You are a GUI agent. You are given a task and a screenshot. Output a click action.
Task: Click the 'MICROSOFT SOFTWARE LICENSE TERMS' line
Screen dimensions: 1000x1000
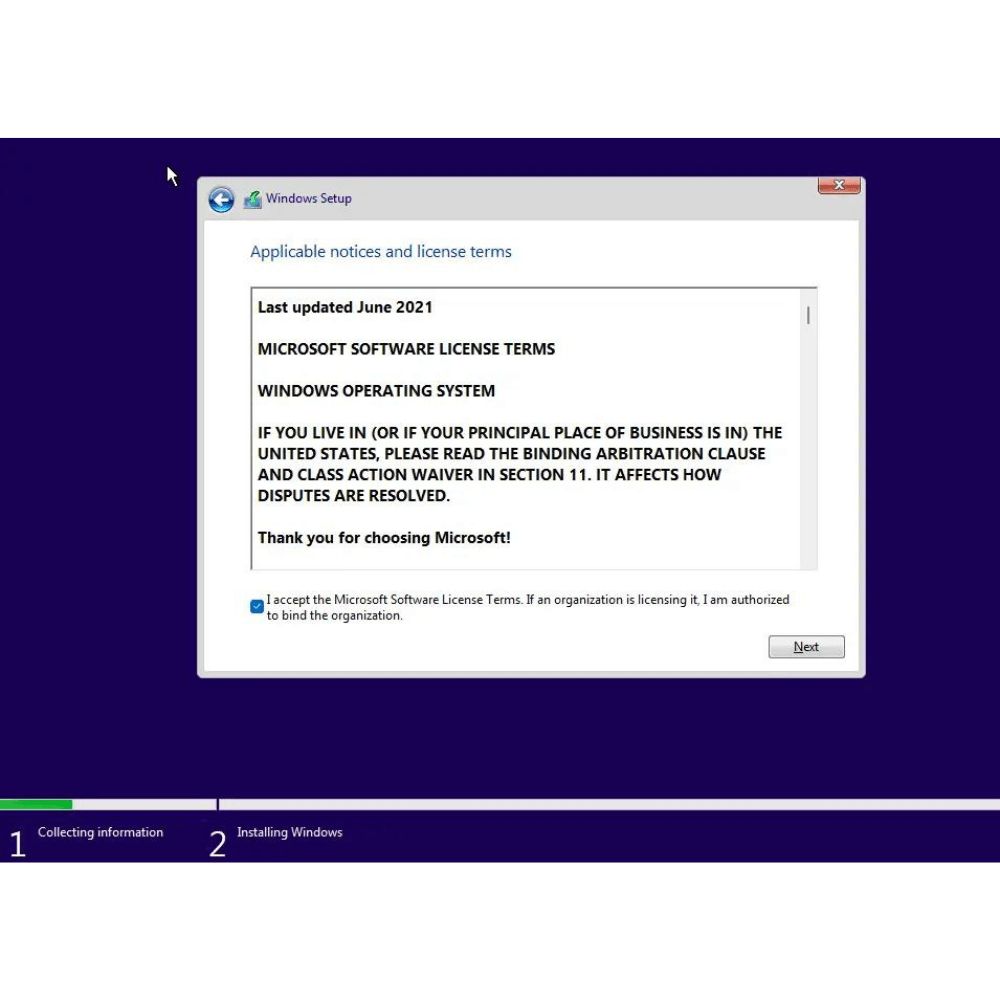(x=406, y=349)
